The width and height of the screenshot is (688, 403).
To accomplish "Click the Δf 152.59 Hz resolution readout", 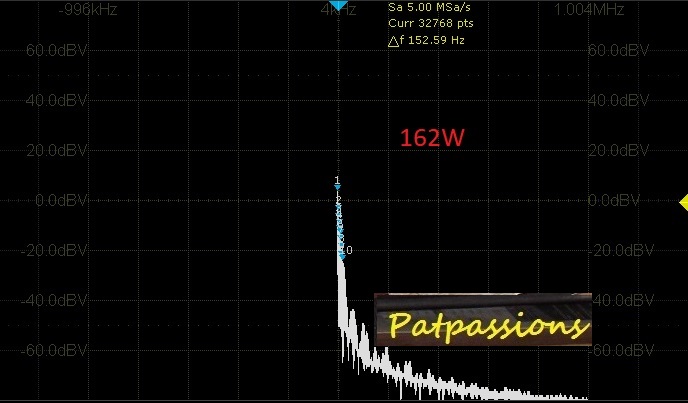I will pyautogui.click(x=426, y=40).
